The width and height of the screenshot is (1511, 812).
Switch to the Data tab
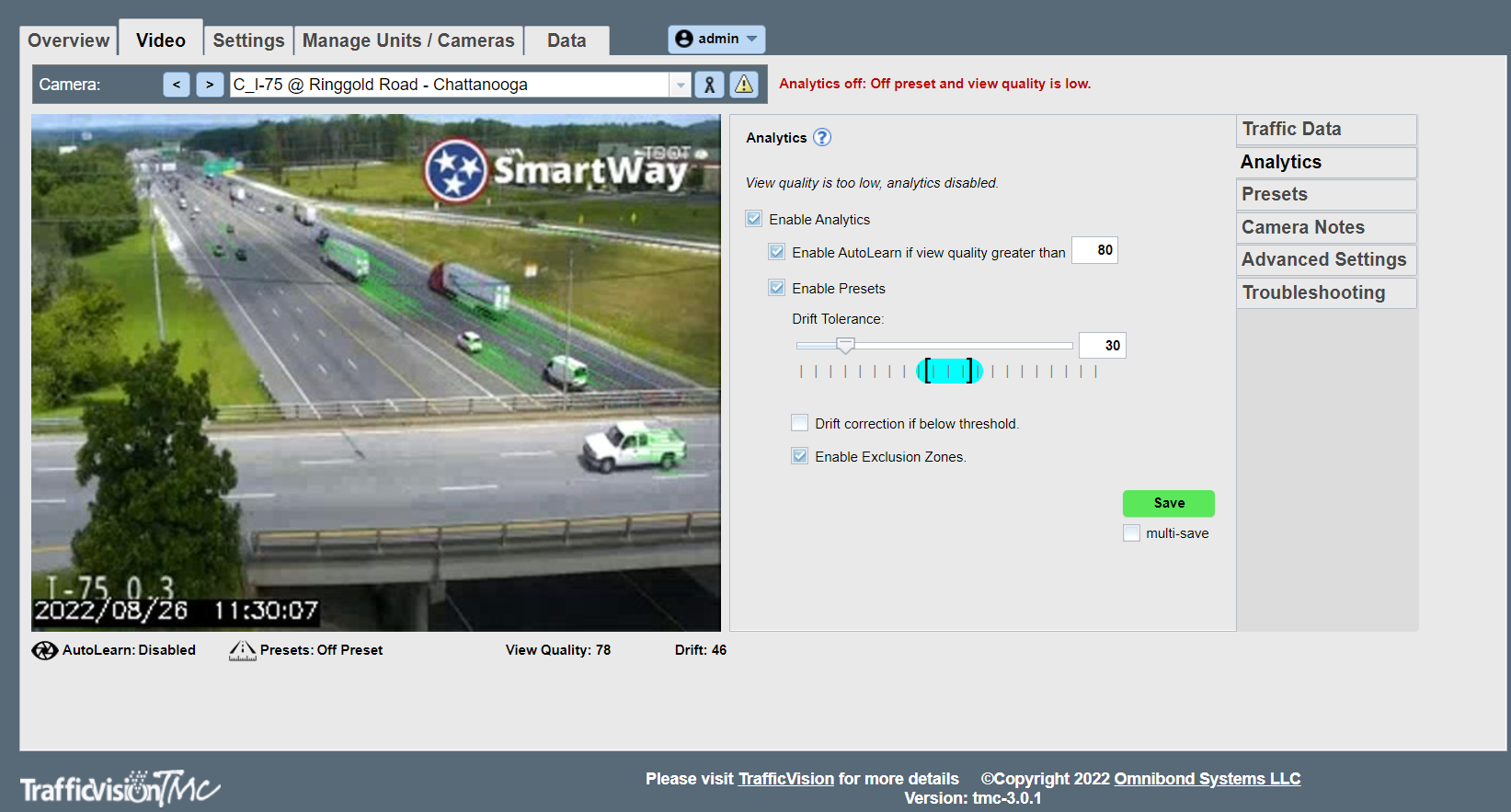567,40
